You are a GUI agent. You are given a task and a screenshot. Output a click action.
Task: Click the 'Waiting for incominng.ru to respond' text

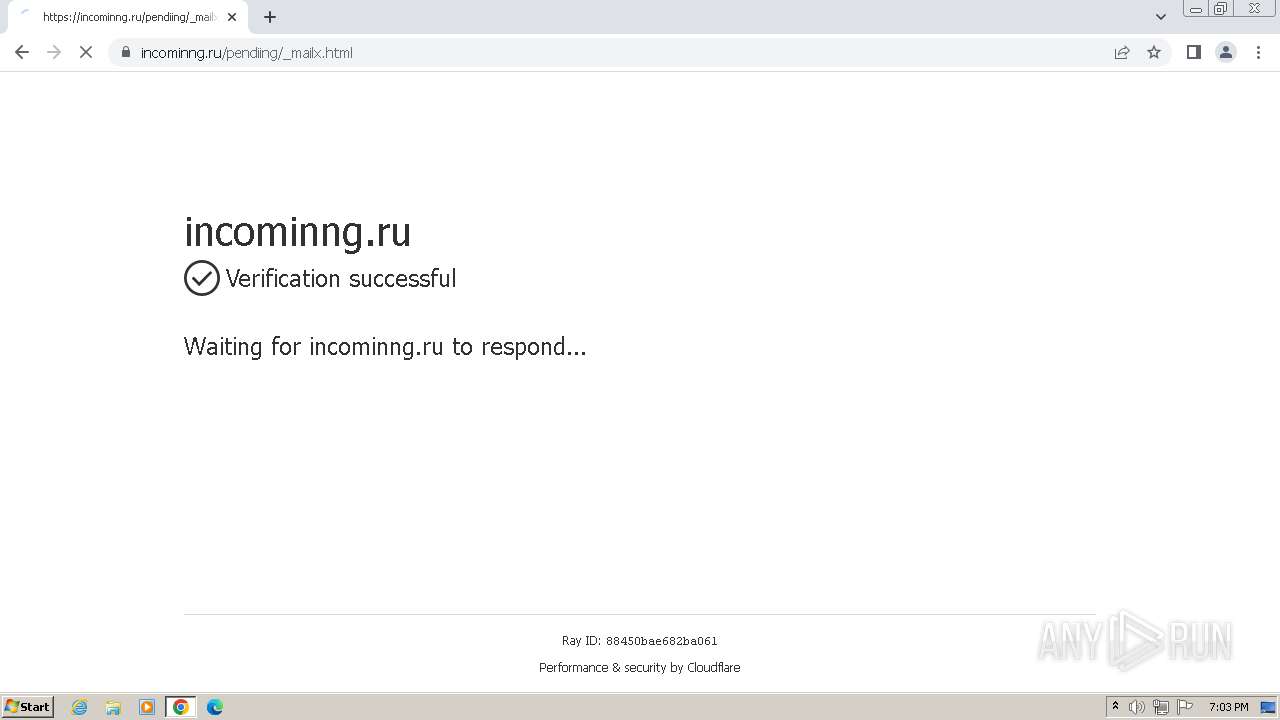(x=385, y=347)
